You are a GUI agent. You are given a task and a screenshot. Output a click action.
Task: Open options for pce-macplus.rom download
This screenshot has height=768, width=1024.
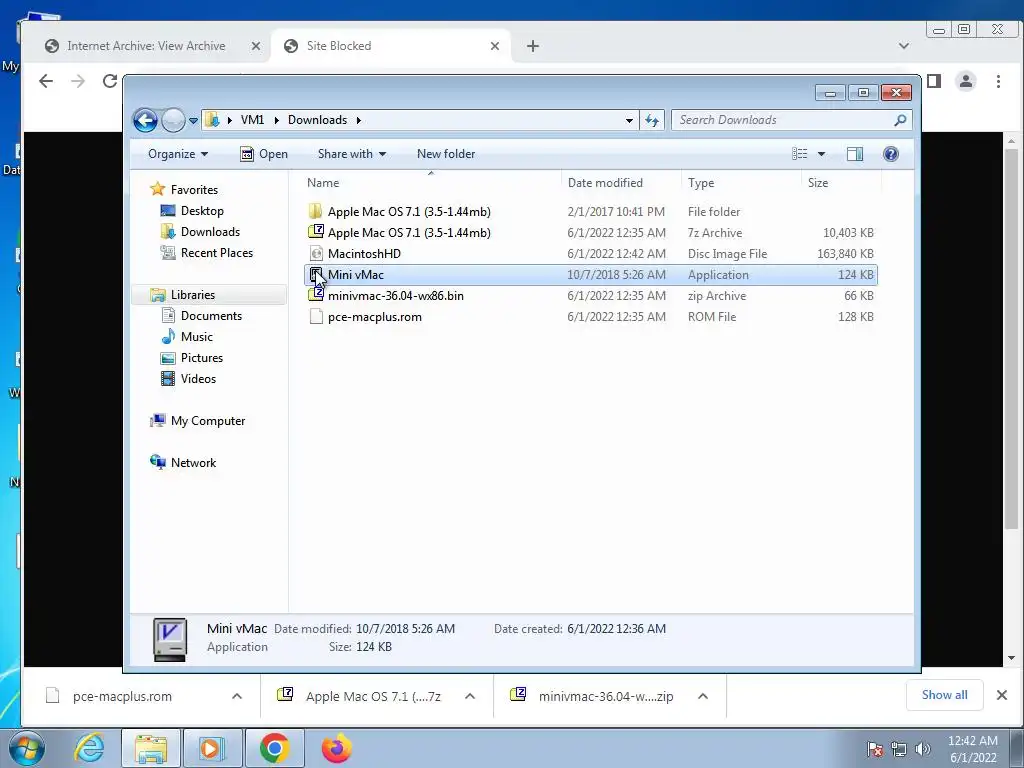(x=236, y=697)
